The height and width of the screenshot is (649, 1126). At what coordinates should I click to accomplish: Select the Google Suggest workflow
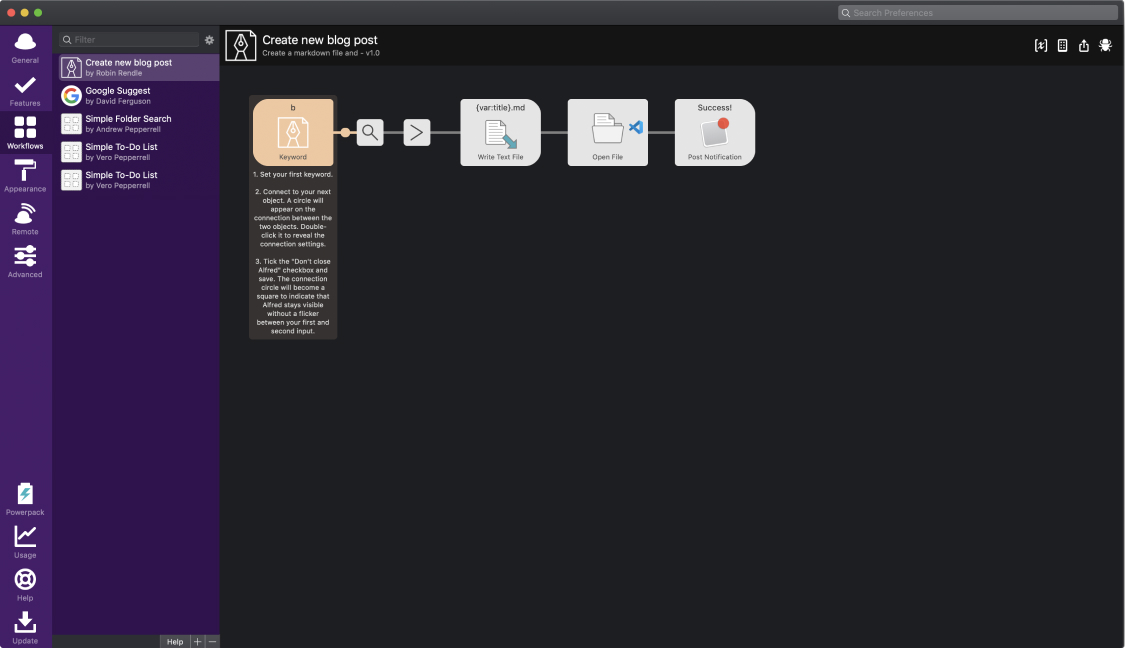[x=139, y=95]
